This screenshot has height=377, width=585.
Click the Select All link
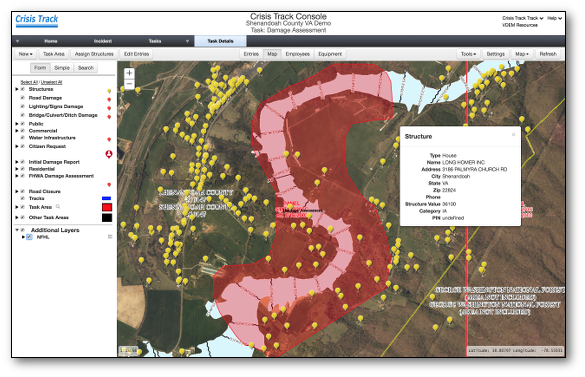point(29,82)
